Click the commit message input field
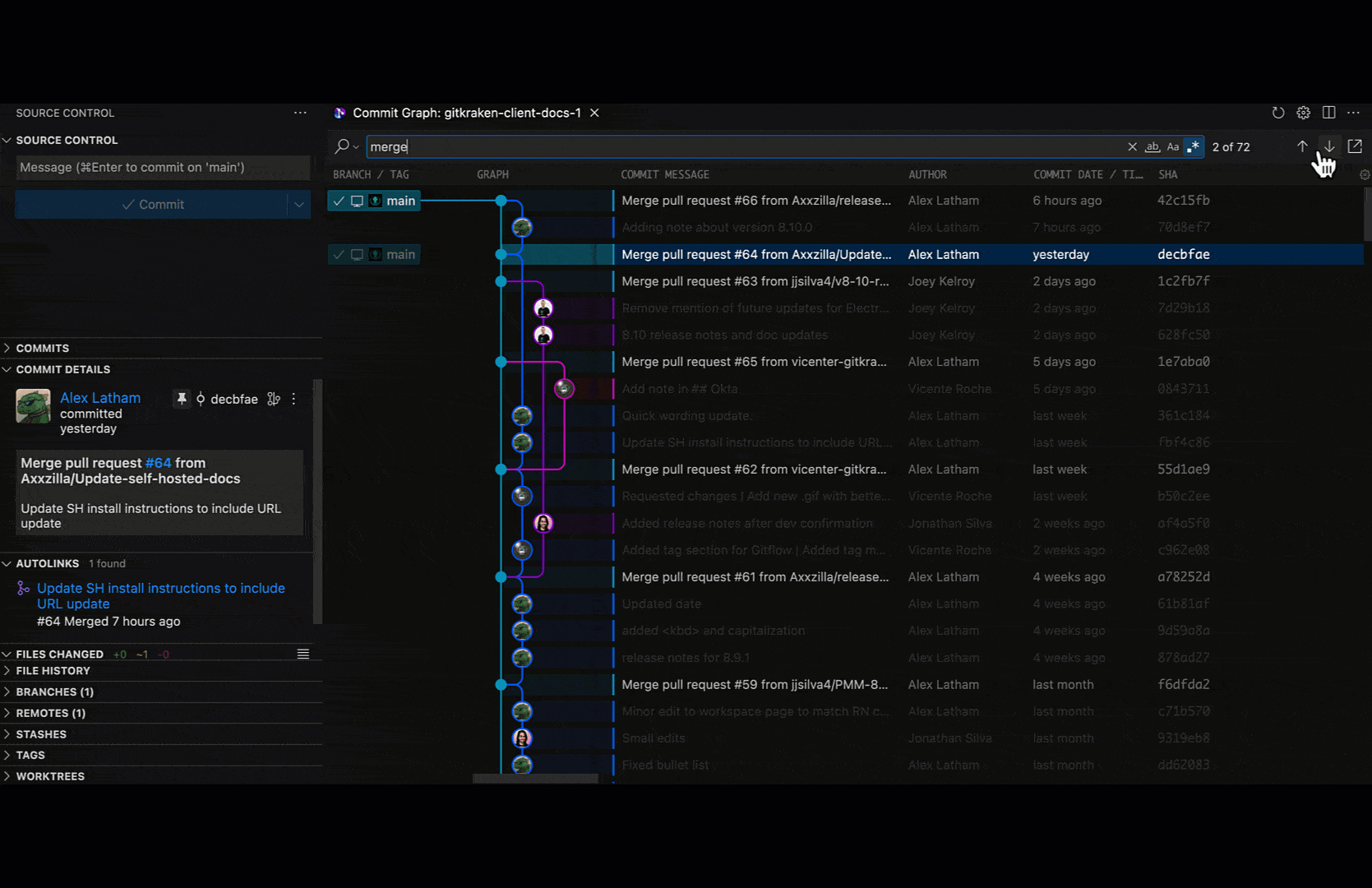This screenshot has height=888, width=1372. click(162, 168)
